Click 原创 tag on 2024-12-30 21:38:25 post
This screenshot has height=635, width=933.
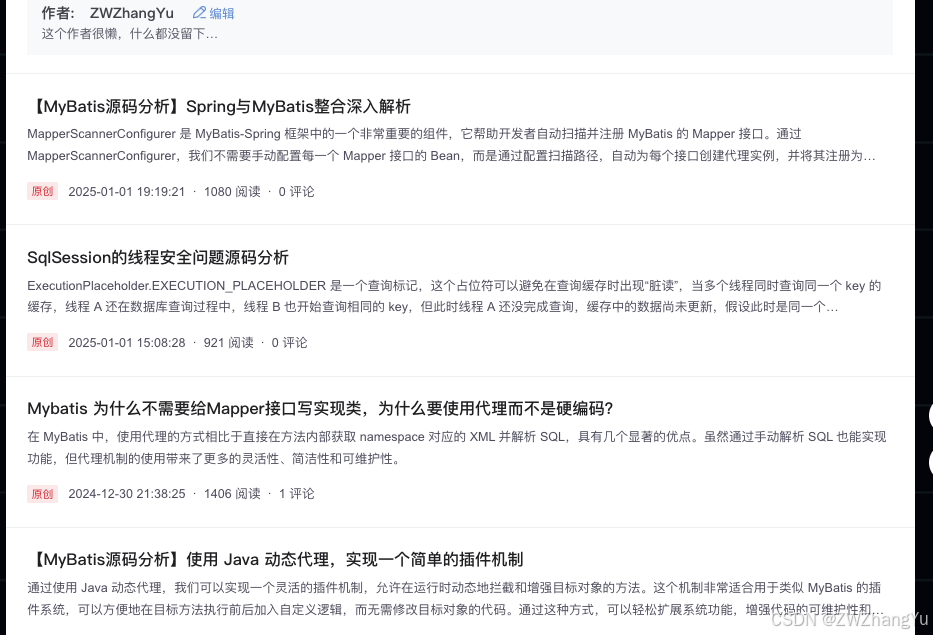point(42,494)
